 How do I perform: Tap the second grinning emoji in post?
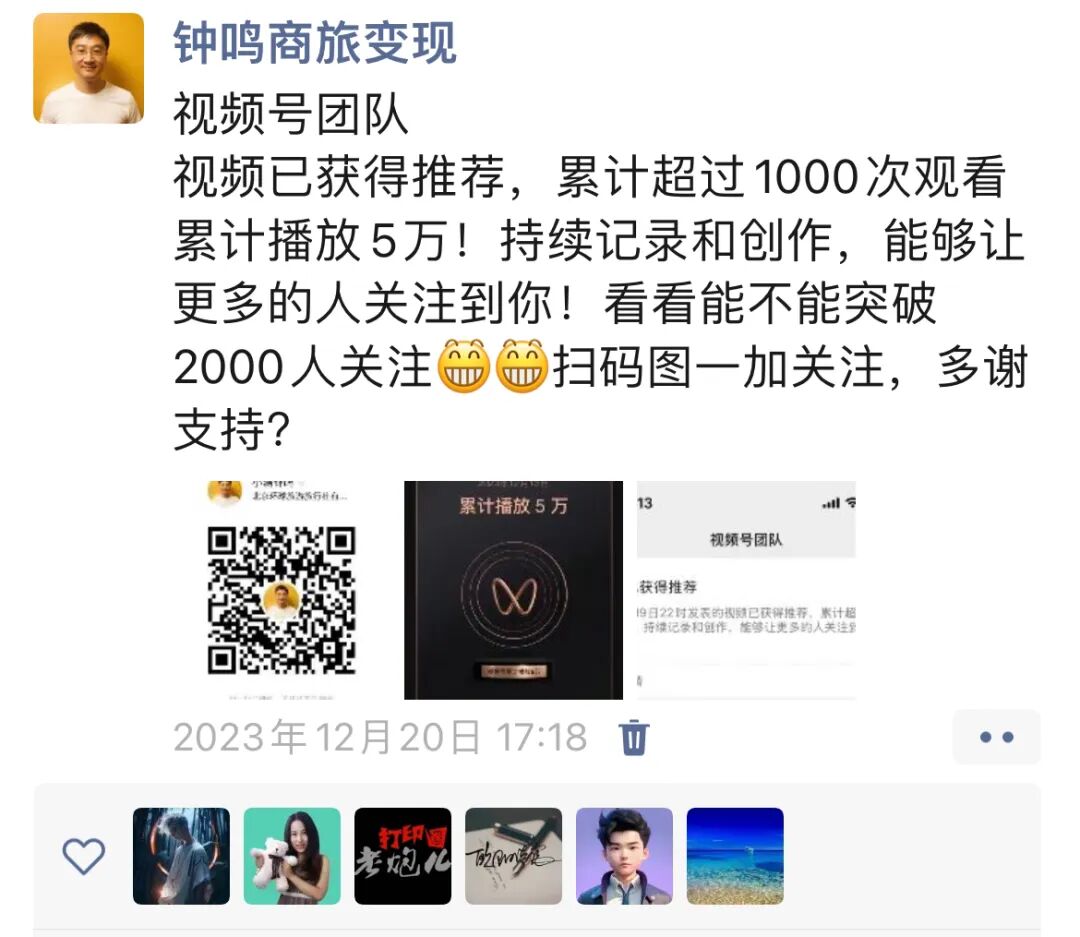click(522, 366)
